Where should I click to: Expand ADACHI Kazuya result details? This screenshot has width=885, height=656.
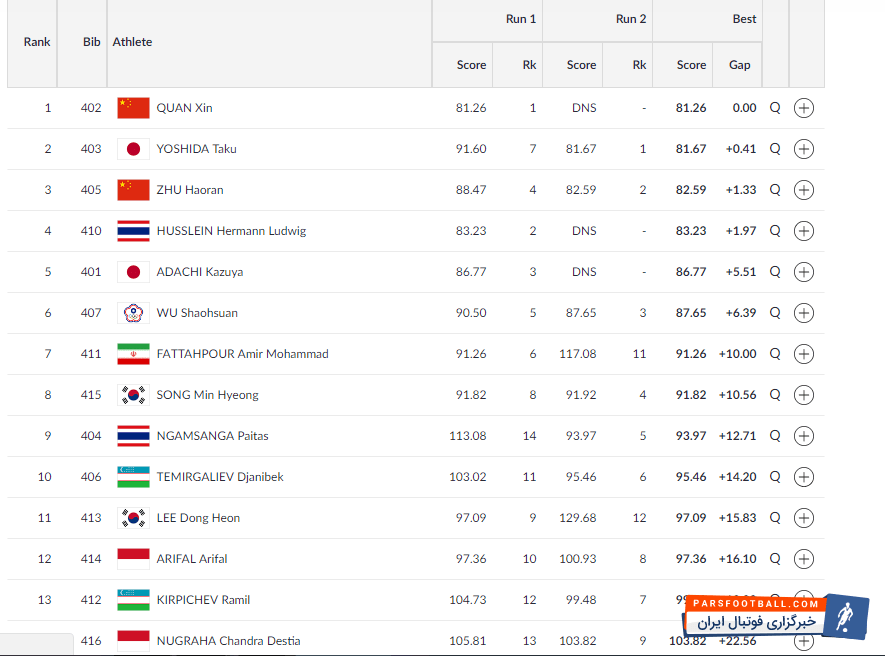coord(803,272)
